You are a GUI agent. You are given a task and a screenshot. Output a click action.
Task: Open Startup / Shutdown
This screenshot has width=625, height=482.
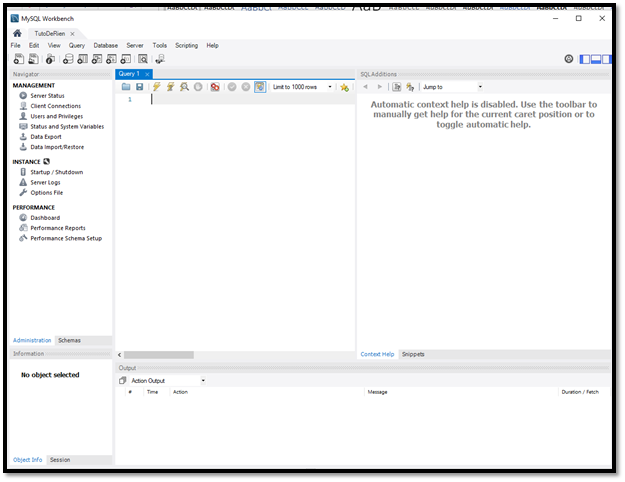(57, 172)
